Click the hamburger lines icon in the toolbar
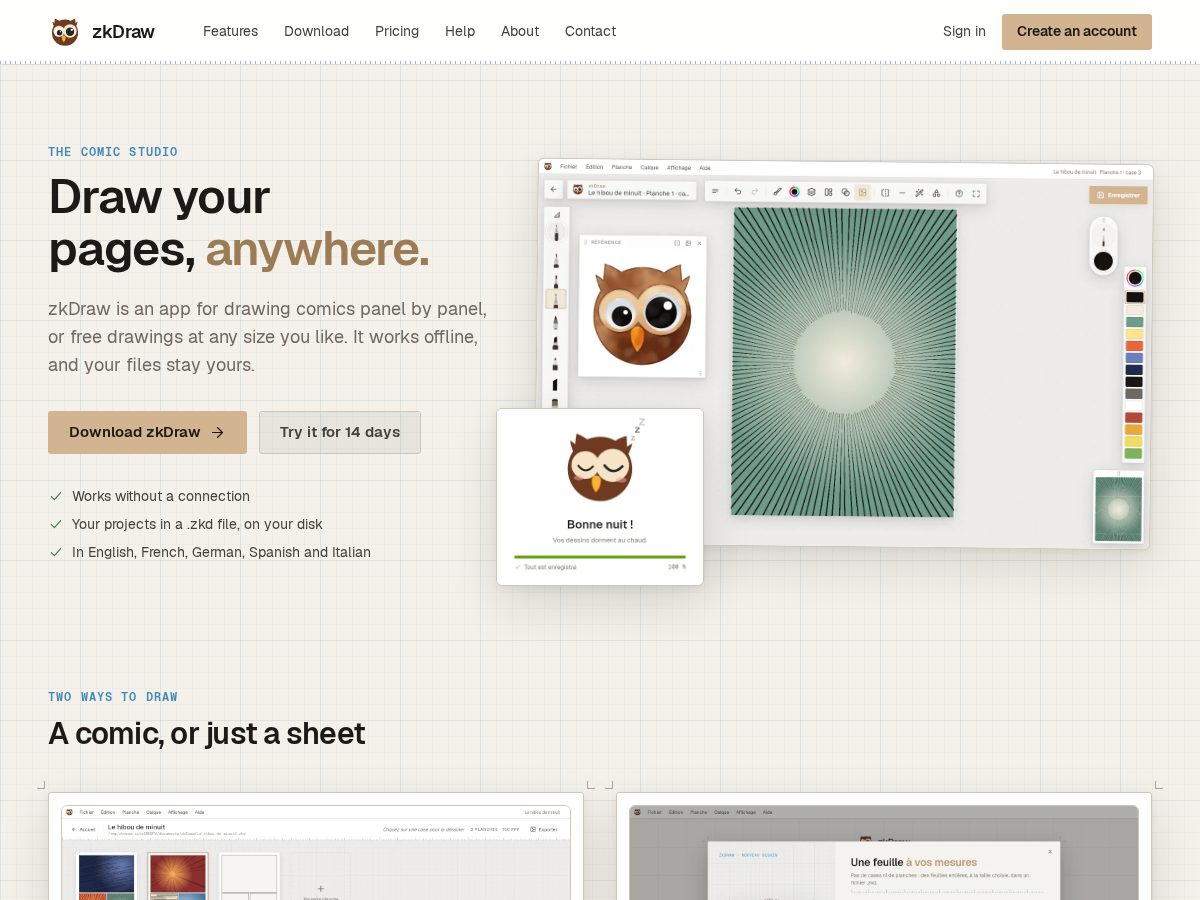The height and width of the screenshot is (900, 1200). 715,191
